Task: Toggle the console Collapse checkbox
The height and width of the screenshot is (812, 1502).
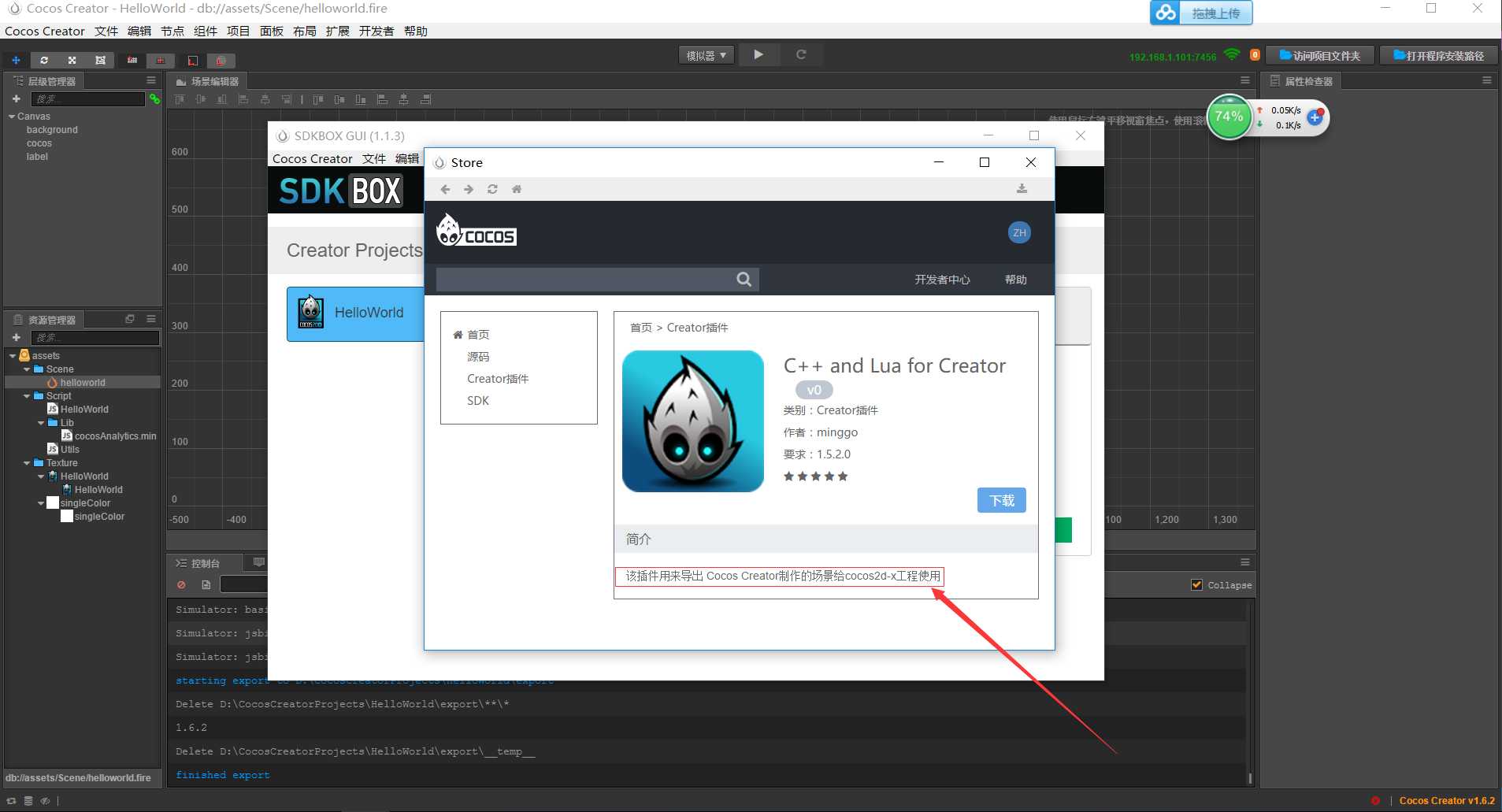Action: coord(1196,584)
